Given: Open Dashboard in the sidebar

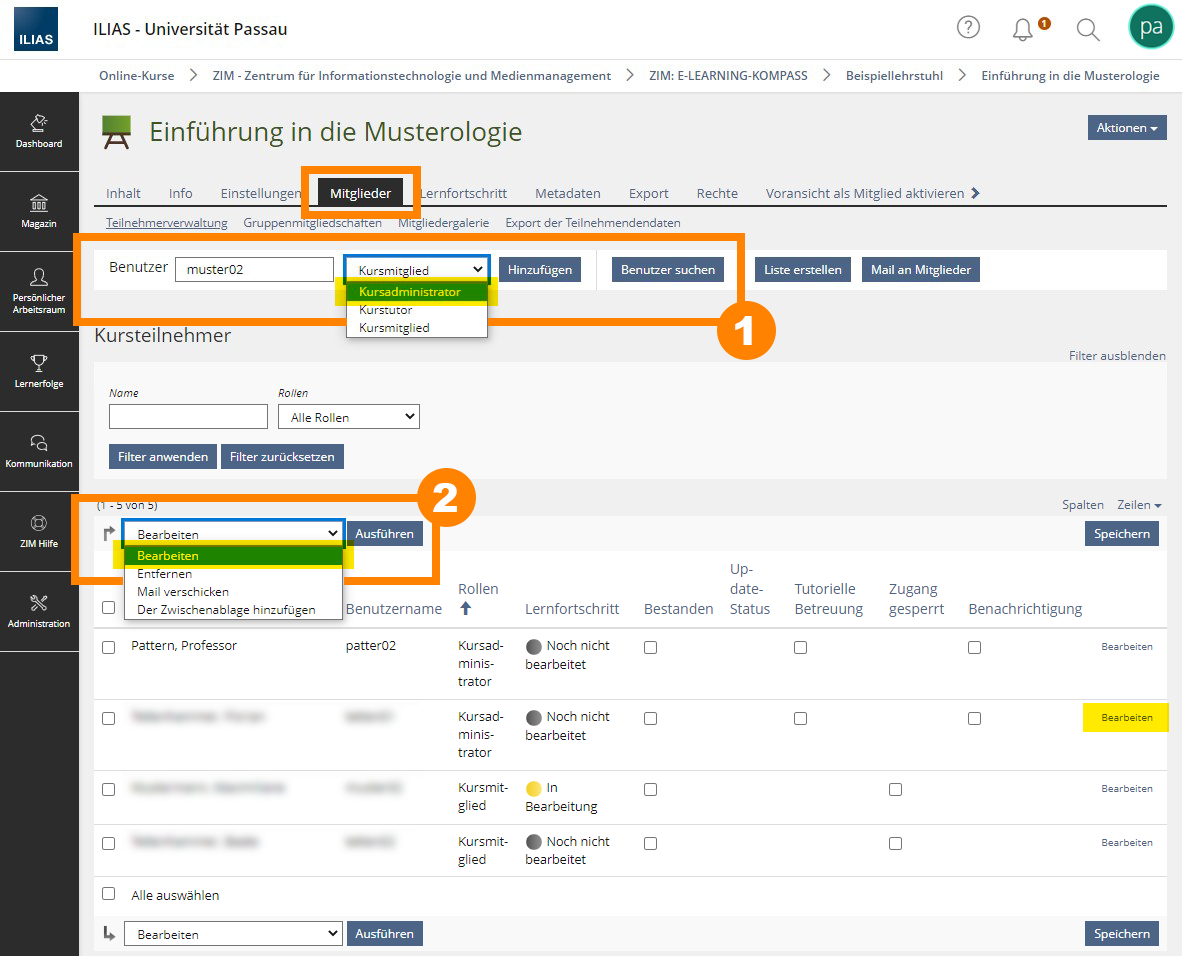Looking at the screenshot, I should 39,132.
